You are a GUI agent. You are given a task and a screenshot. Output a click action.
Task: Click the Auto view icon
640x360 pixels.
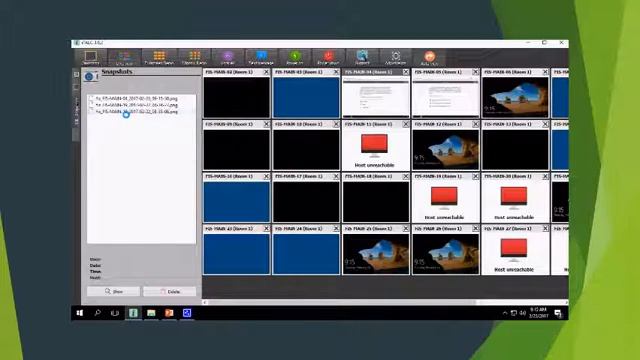(429, 58)
